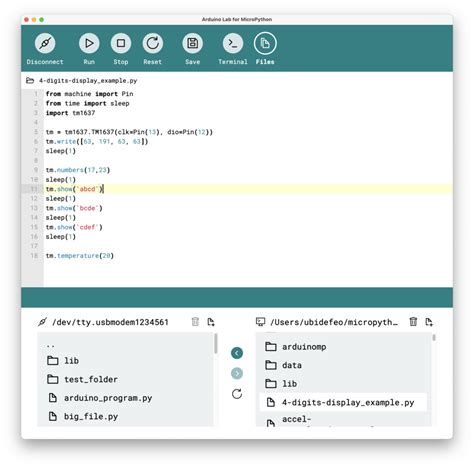Open the Terminal panel
Viewport: 474px width, 467px height.
coord(233,43)
